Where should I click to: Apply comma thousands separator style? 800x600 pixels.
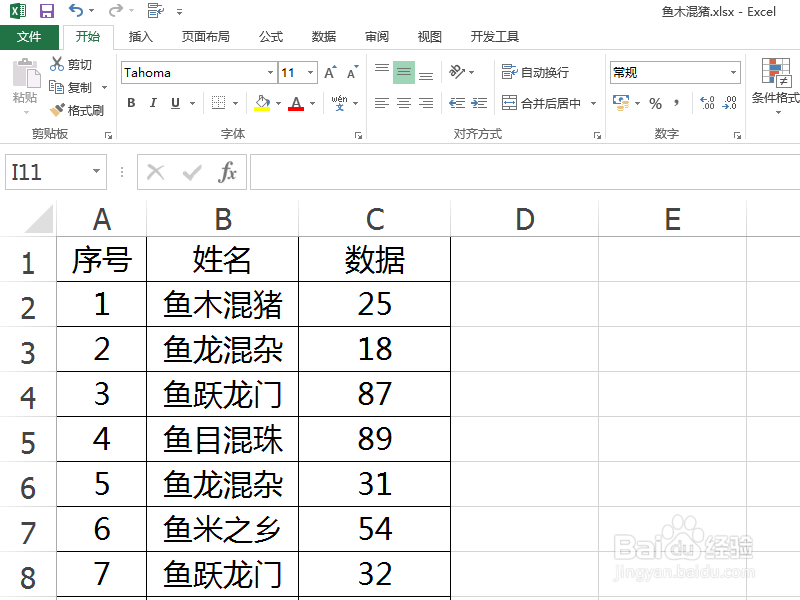click(x=677, y=104)
